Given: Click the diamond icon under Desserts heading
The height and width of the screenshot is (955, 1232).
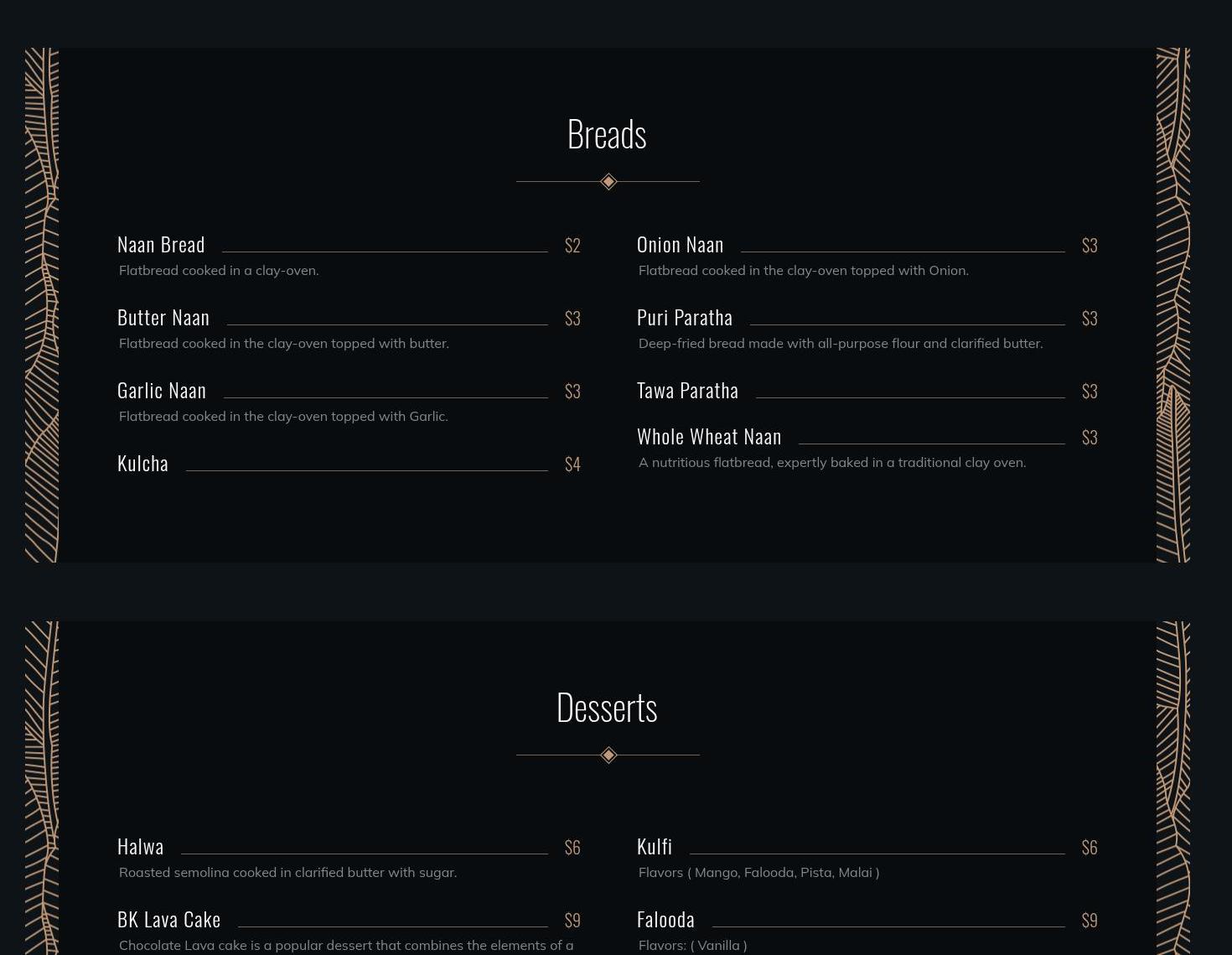Looking at the screenshot, I should (608, 755).
